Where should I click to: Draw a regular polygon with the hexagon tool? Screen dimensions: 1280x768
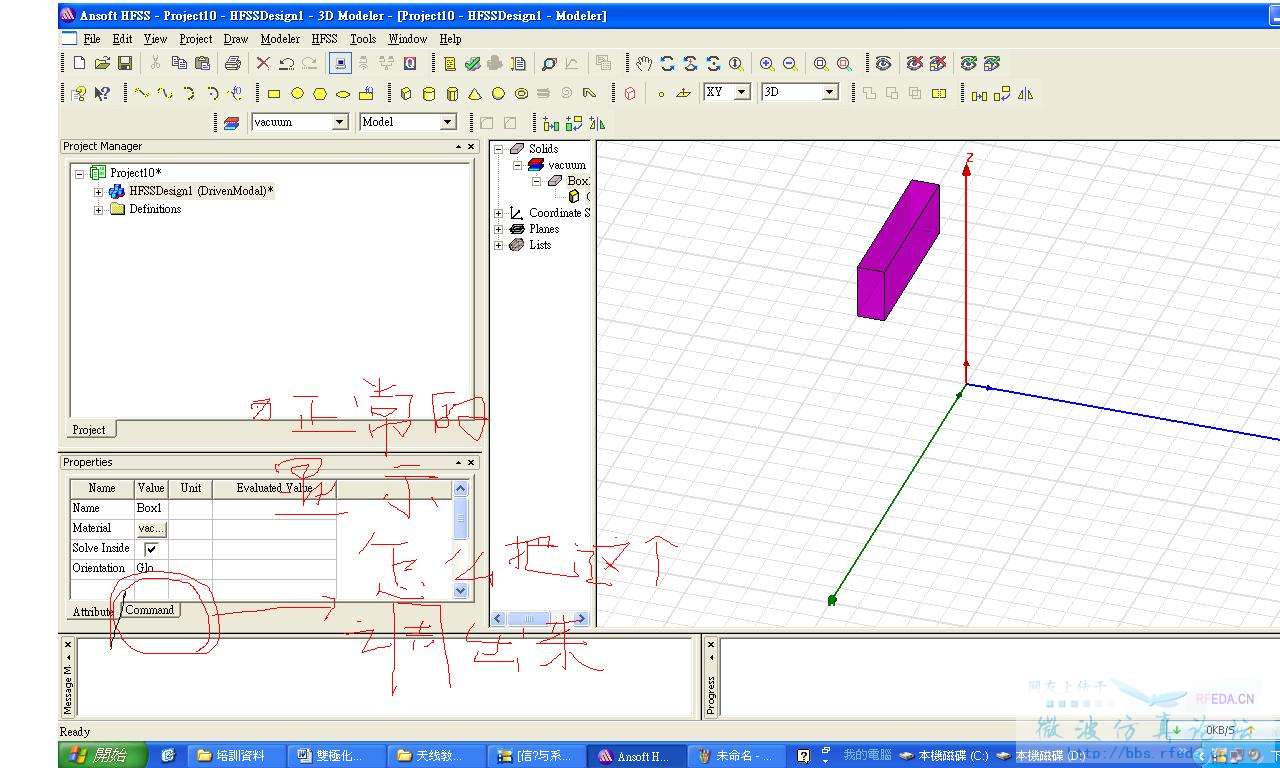pyautogui.click(x=320, y=93)
